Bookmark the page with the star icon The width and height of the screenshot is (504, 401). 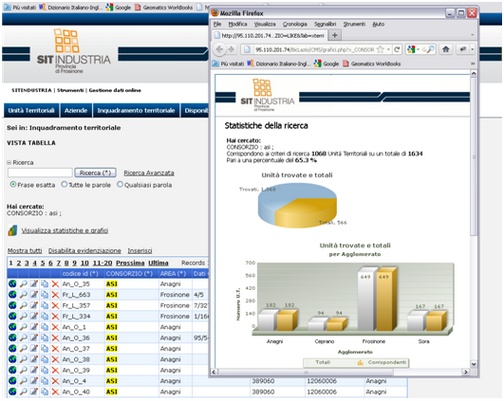pyautogui.click(x=380, y=49)
